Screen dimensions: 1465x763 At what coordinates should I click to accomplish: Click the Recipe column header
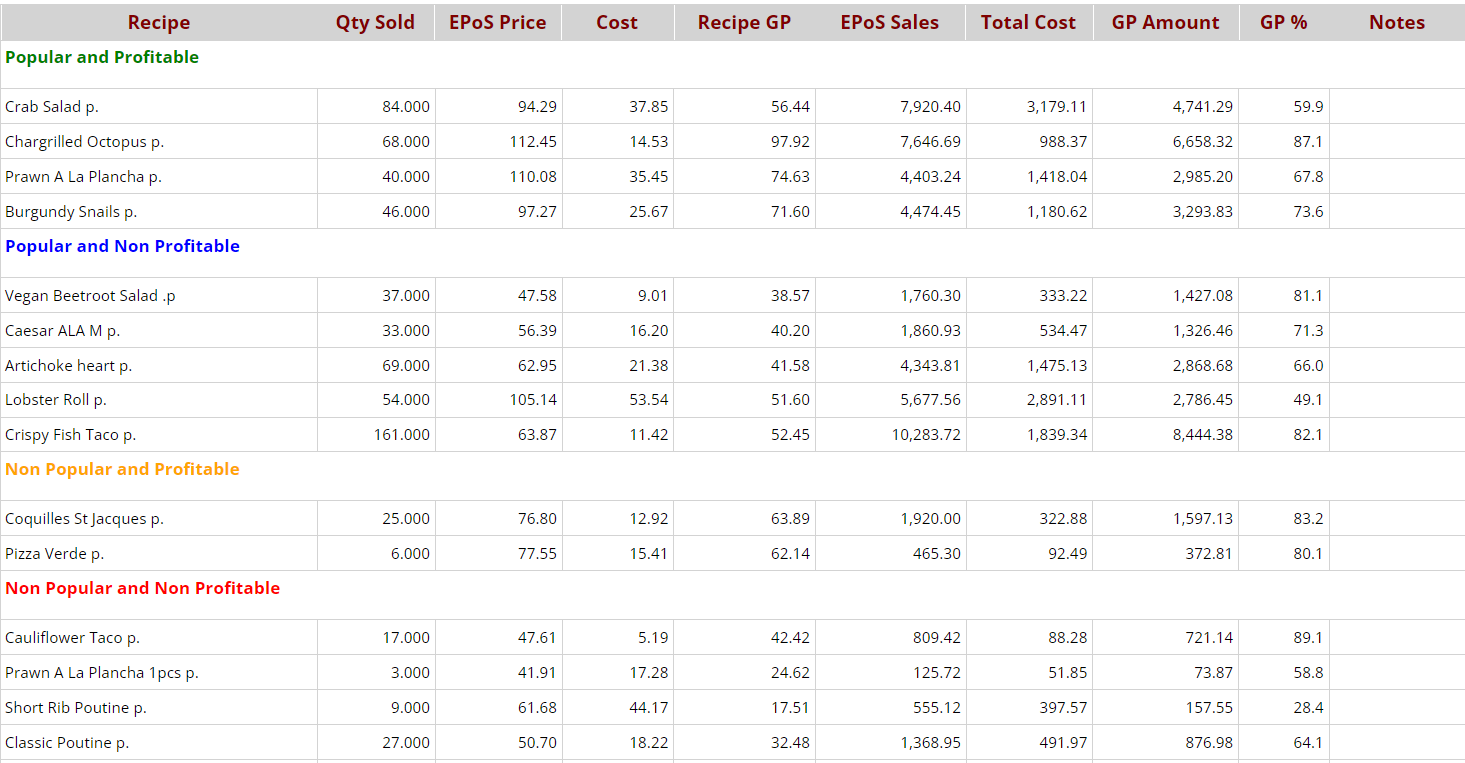[x=158, y=22]
